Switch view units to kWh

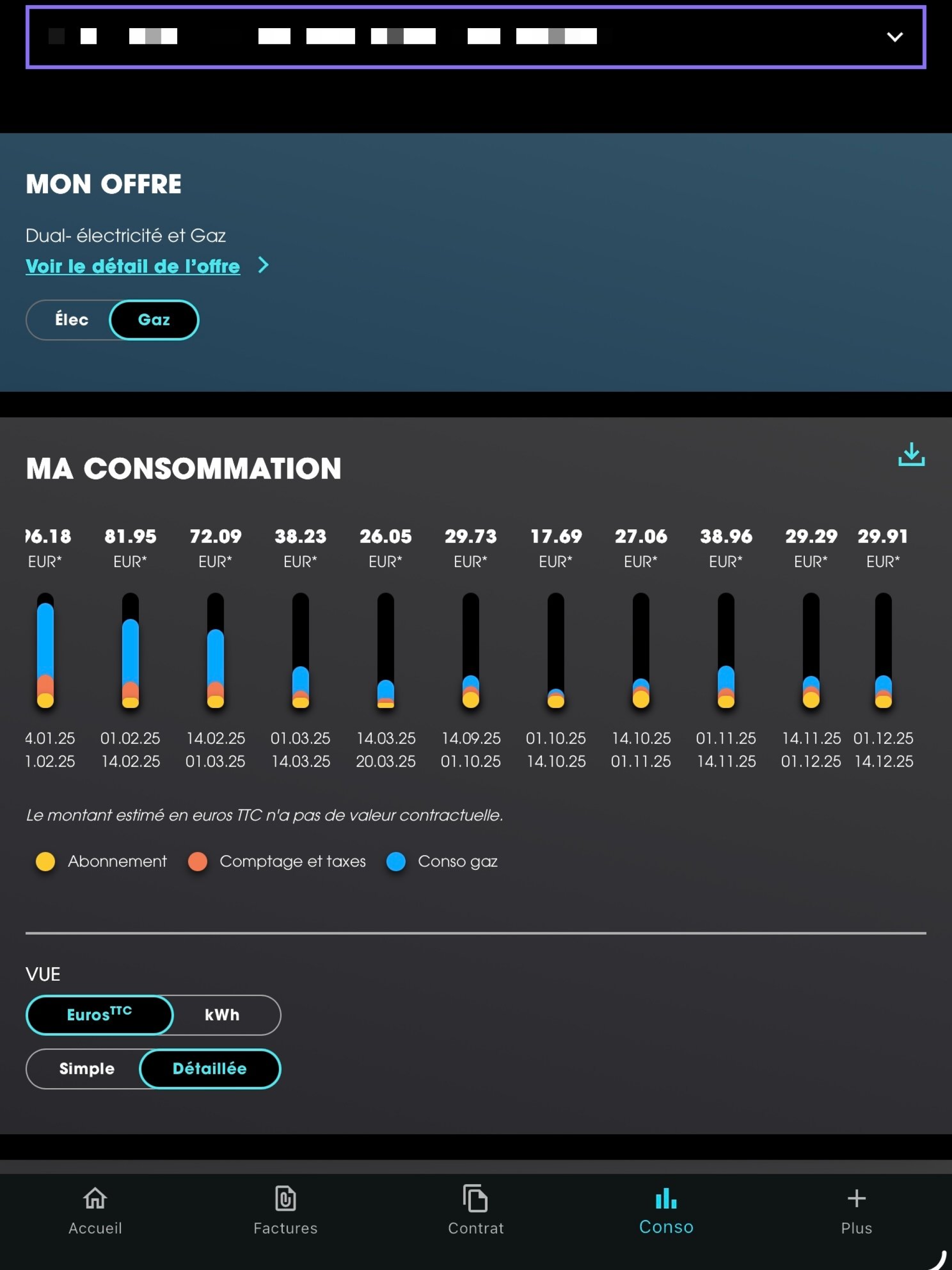222,1014
